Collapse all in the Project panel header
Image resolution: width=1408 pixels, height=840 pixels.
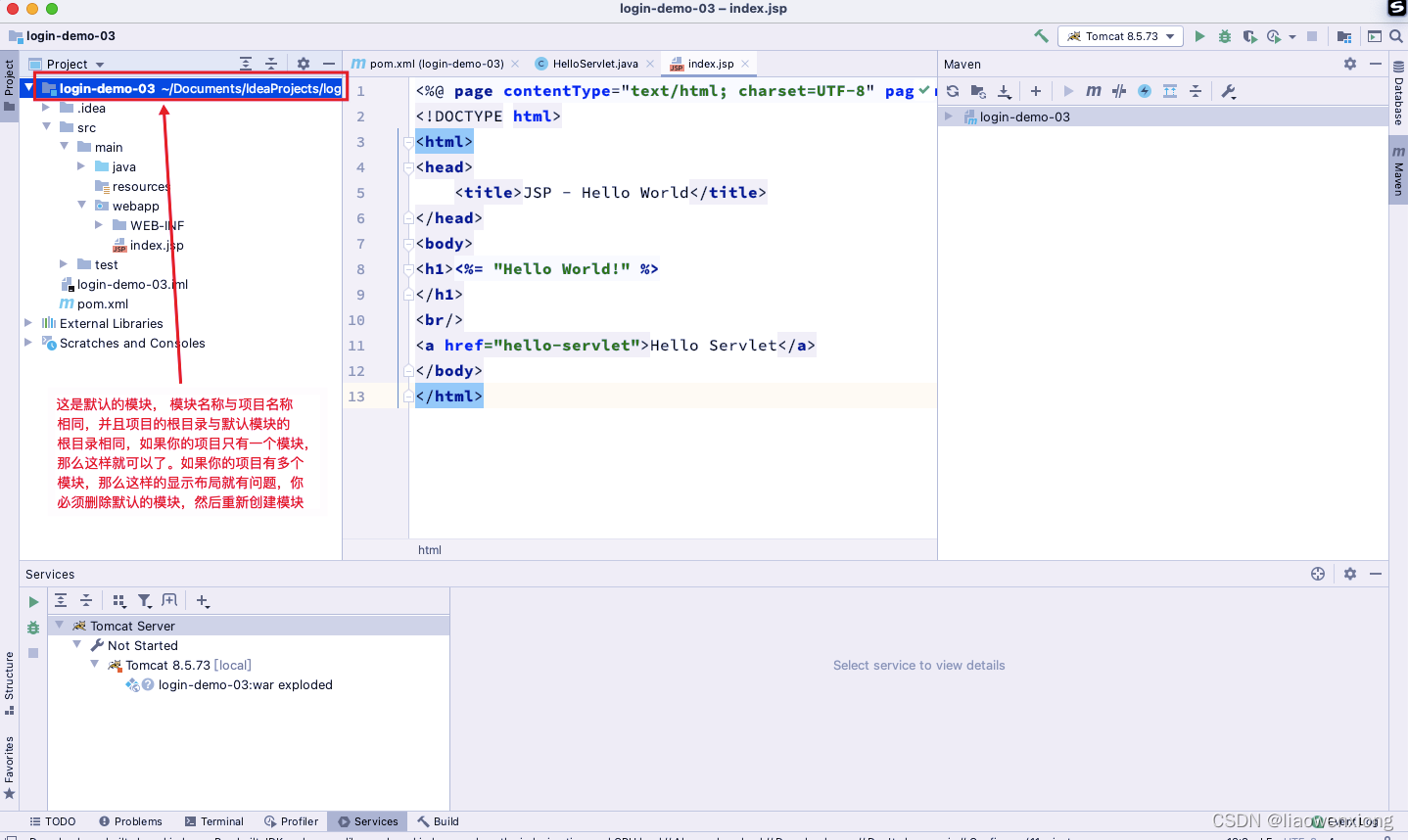(x=271, y=64)
